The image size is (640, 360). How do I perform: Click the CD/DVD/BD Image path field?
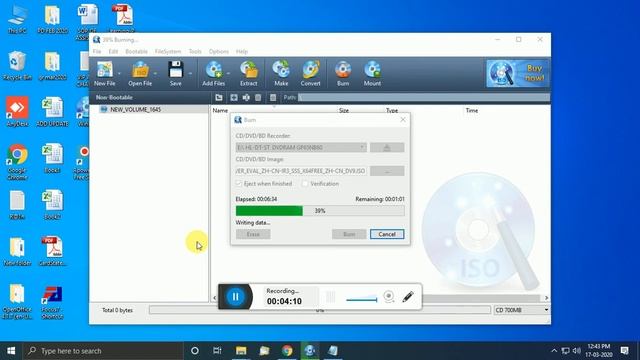coord(301,171)
